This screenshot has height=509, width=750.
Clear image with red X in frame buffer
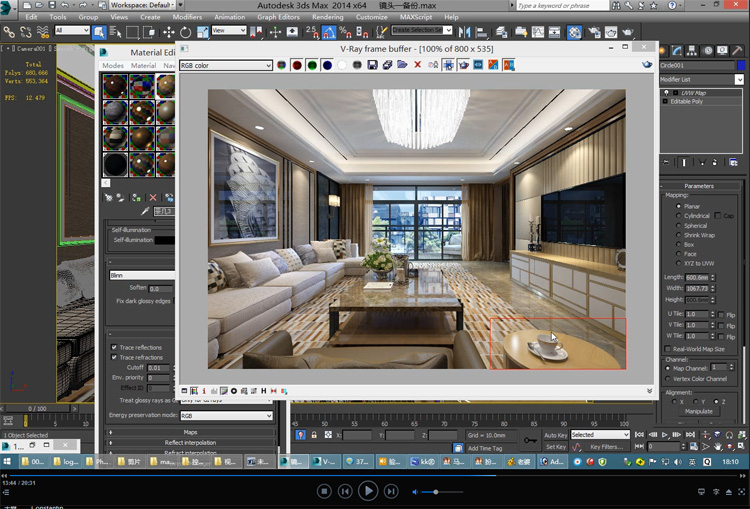[x=418, y=65]
